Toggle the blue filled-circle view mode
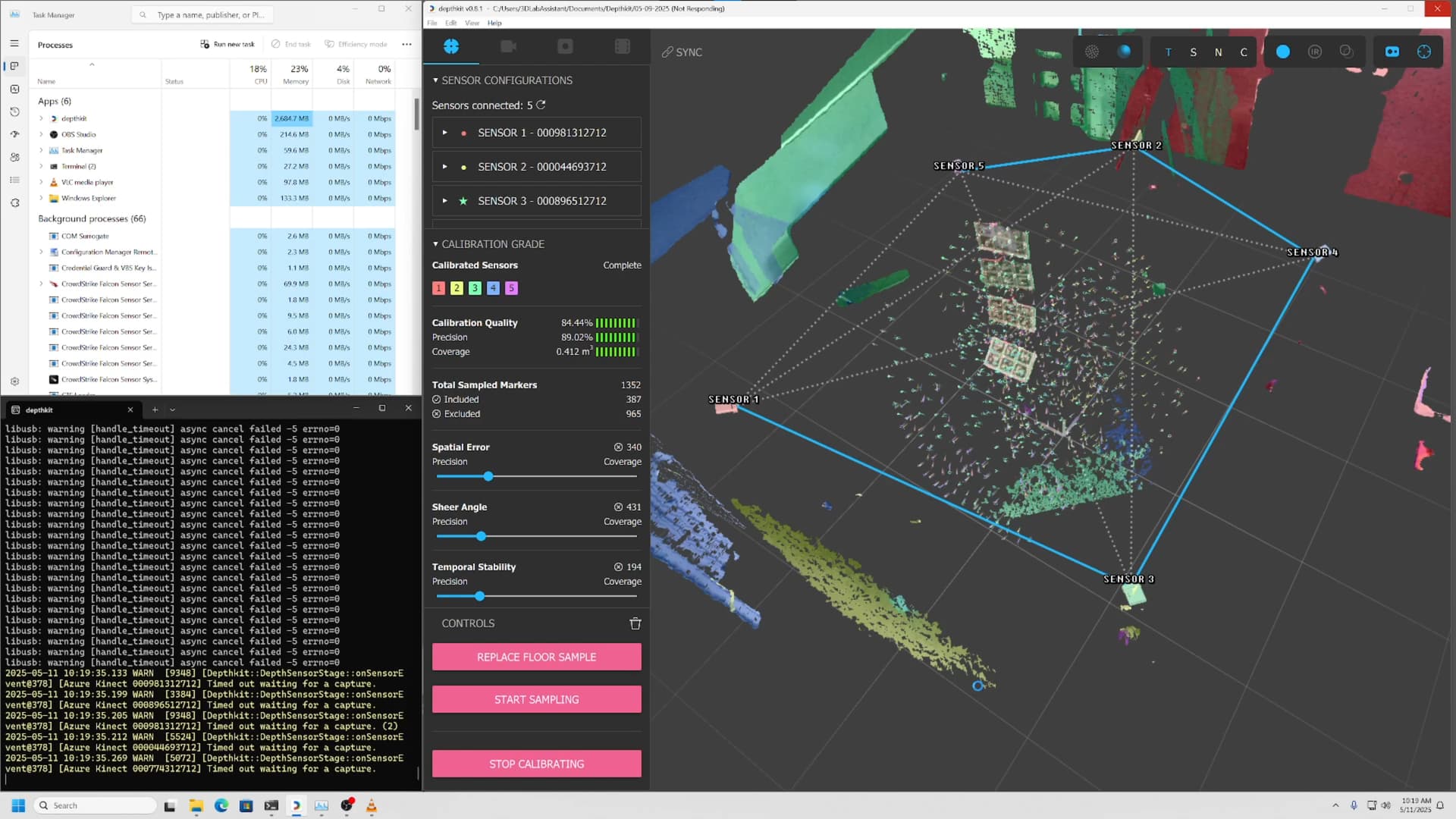This screenshot has width=1456, height=819. 1283,52
